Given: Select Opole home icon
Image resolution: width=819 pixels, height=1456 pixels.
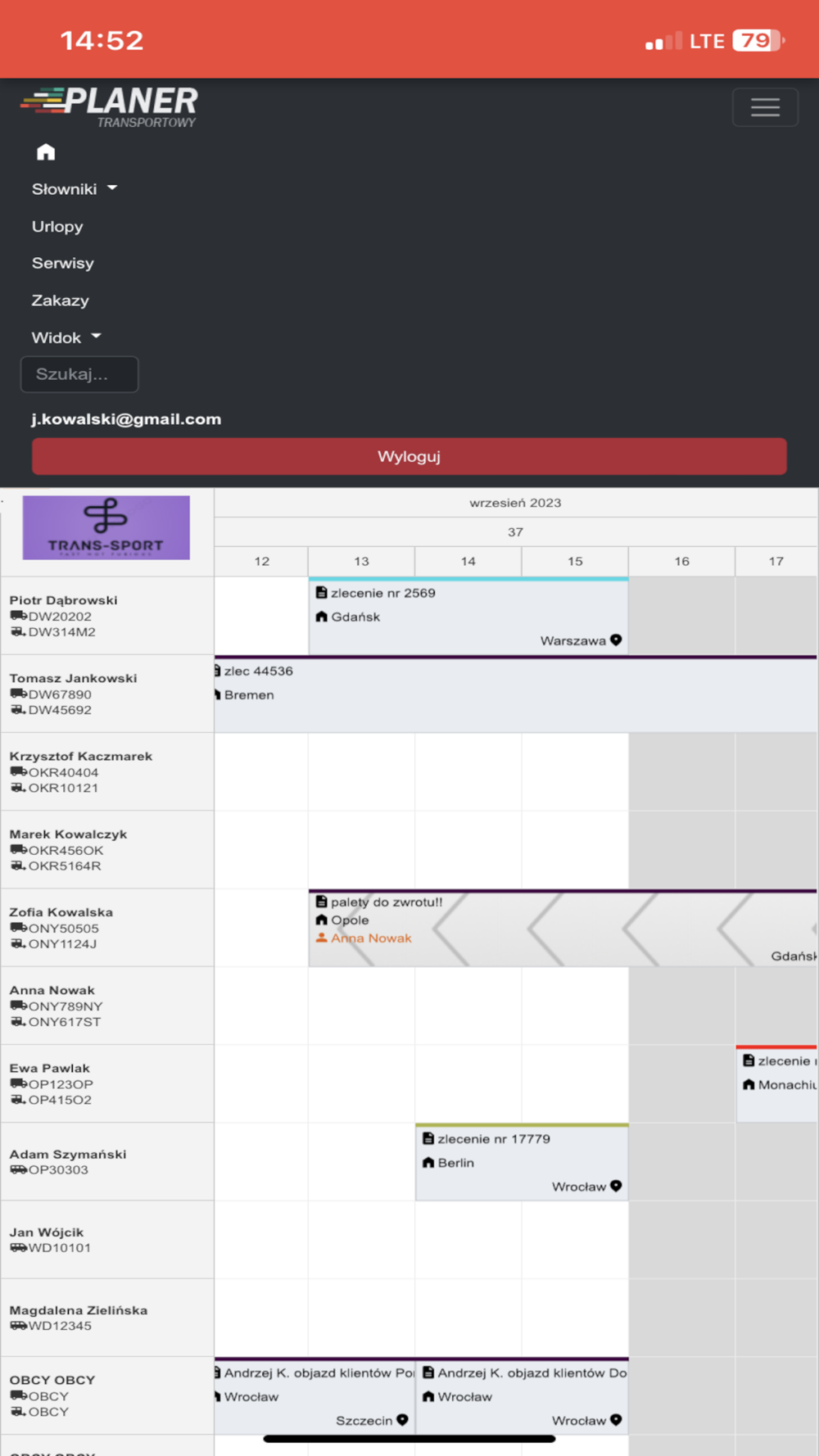Looking at the screenshot, I should point(321,920).
